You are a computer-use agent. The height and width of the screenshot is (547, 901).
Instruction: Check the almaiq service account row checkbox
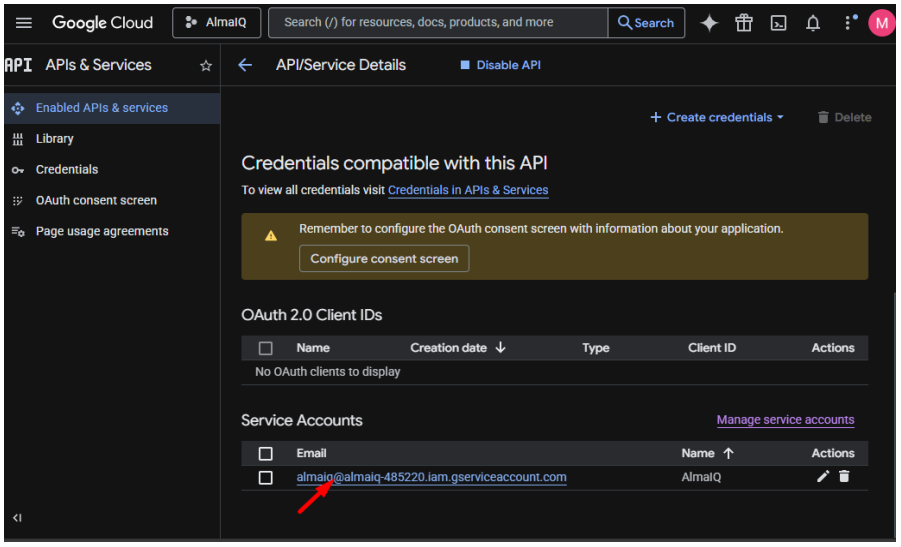(x=265, y=478)
